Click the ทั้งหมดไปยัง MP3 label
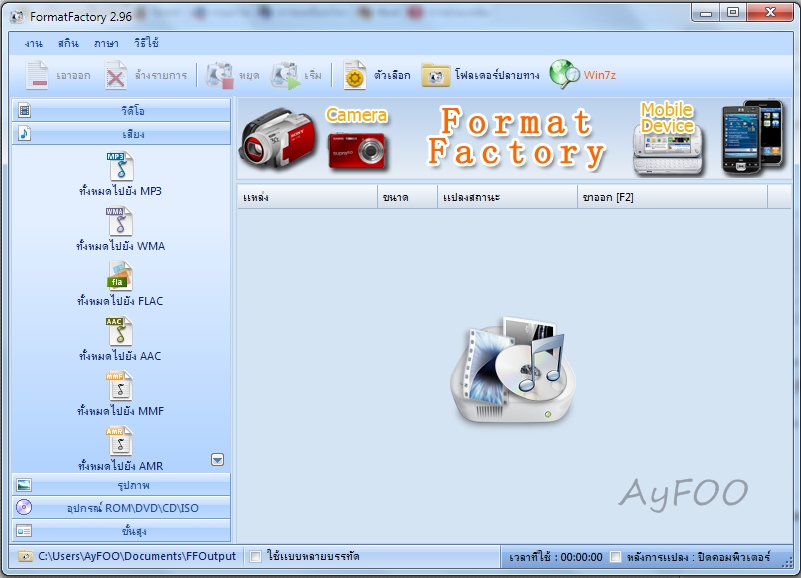 click(x=121, y=191)
